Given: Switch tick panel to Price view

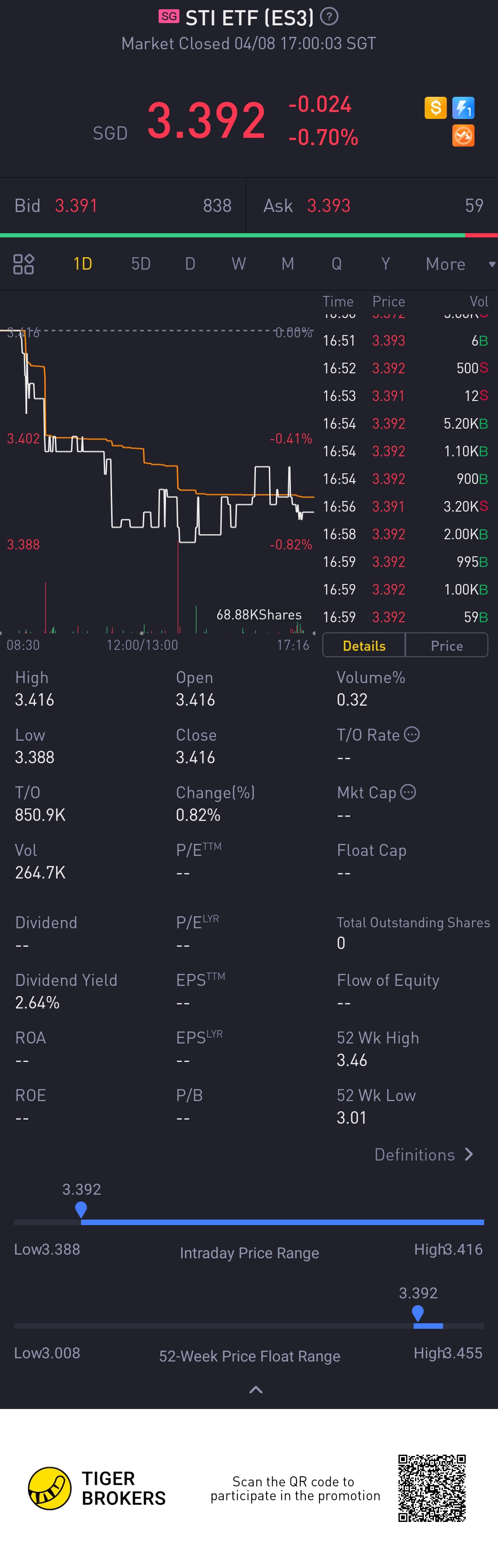Looking at the screenshot, I should [x=447, y=645].
